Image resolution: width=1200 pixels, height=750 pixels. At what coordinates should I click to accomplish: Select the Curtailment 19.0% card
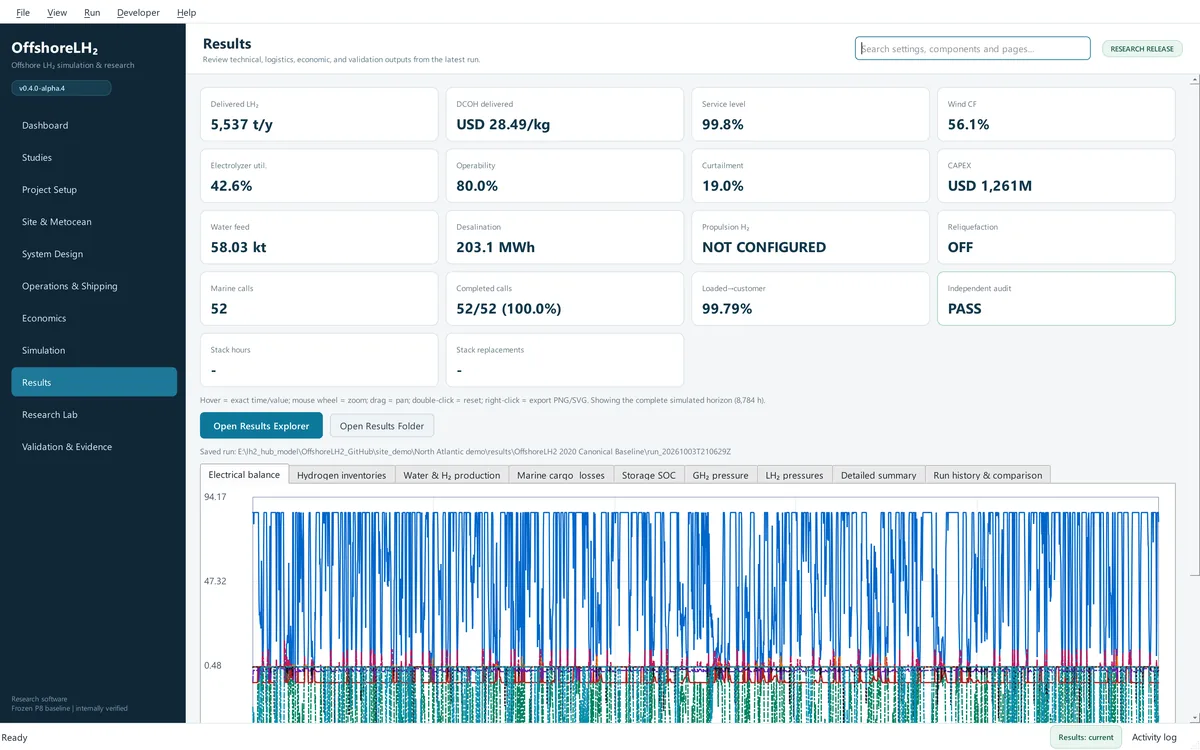[x=810, y=176]
